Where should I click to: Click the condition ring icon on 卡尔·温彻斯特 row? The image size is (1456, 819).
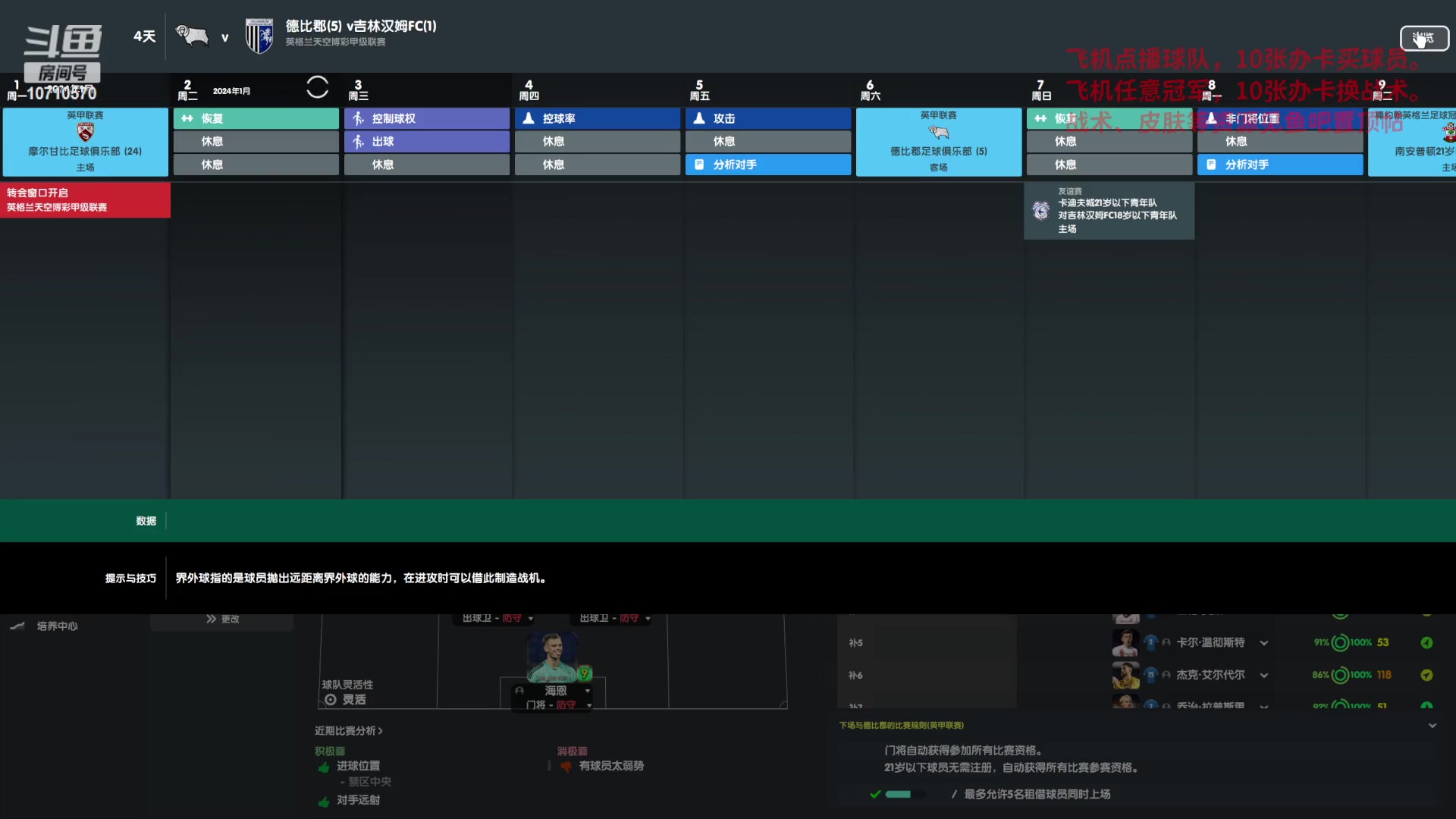(x=1340, y=642)
